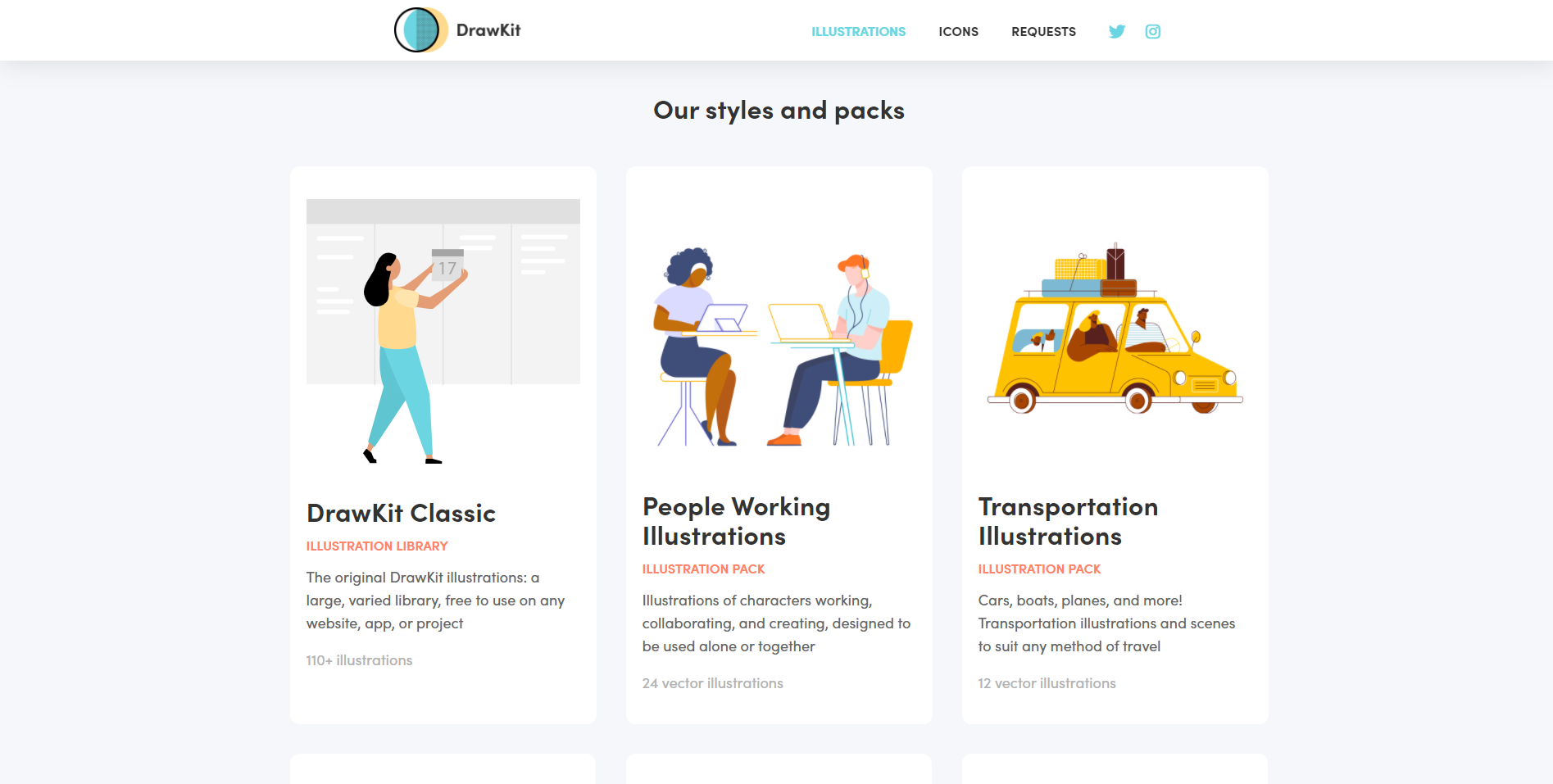Open the Instagram icon link
The image size is (1553, 784).
pos(1153,31)
